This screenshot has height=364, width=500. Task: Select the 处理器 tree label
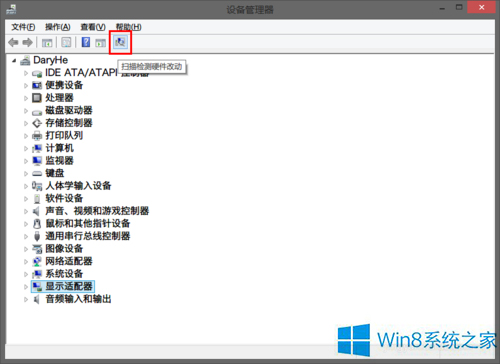point(59,98)
